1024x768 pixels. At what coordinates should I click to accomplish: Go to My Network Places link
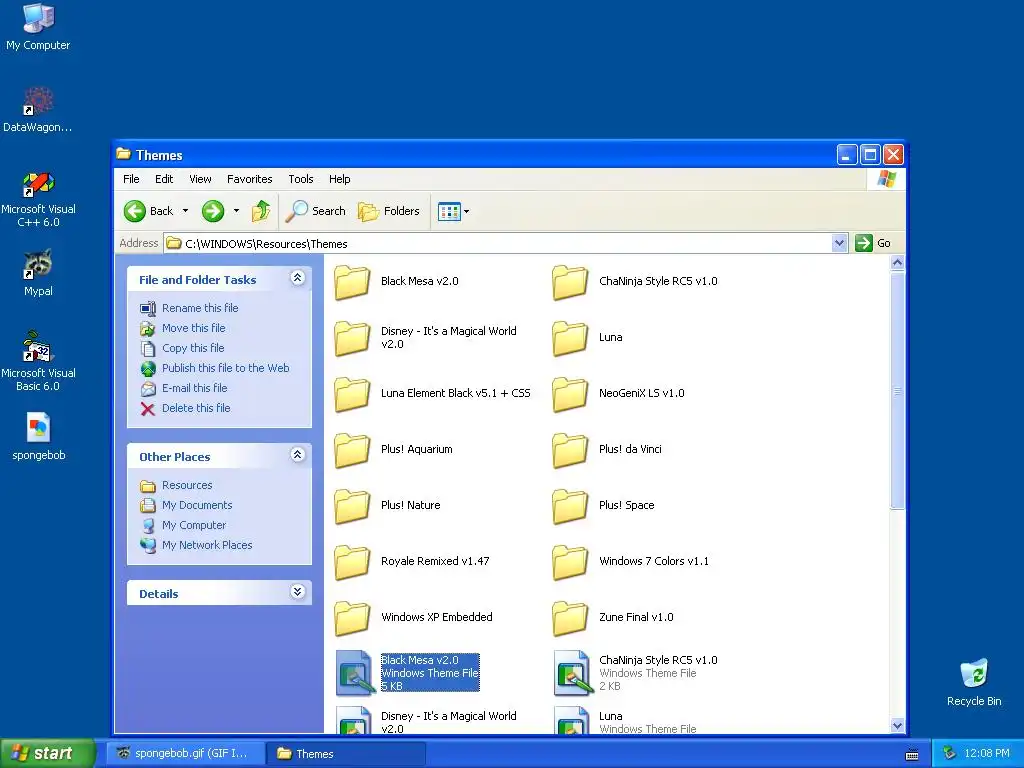pyautogui.click(x=207, y=545)
